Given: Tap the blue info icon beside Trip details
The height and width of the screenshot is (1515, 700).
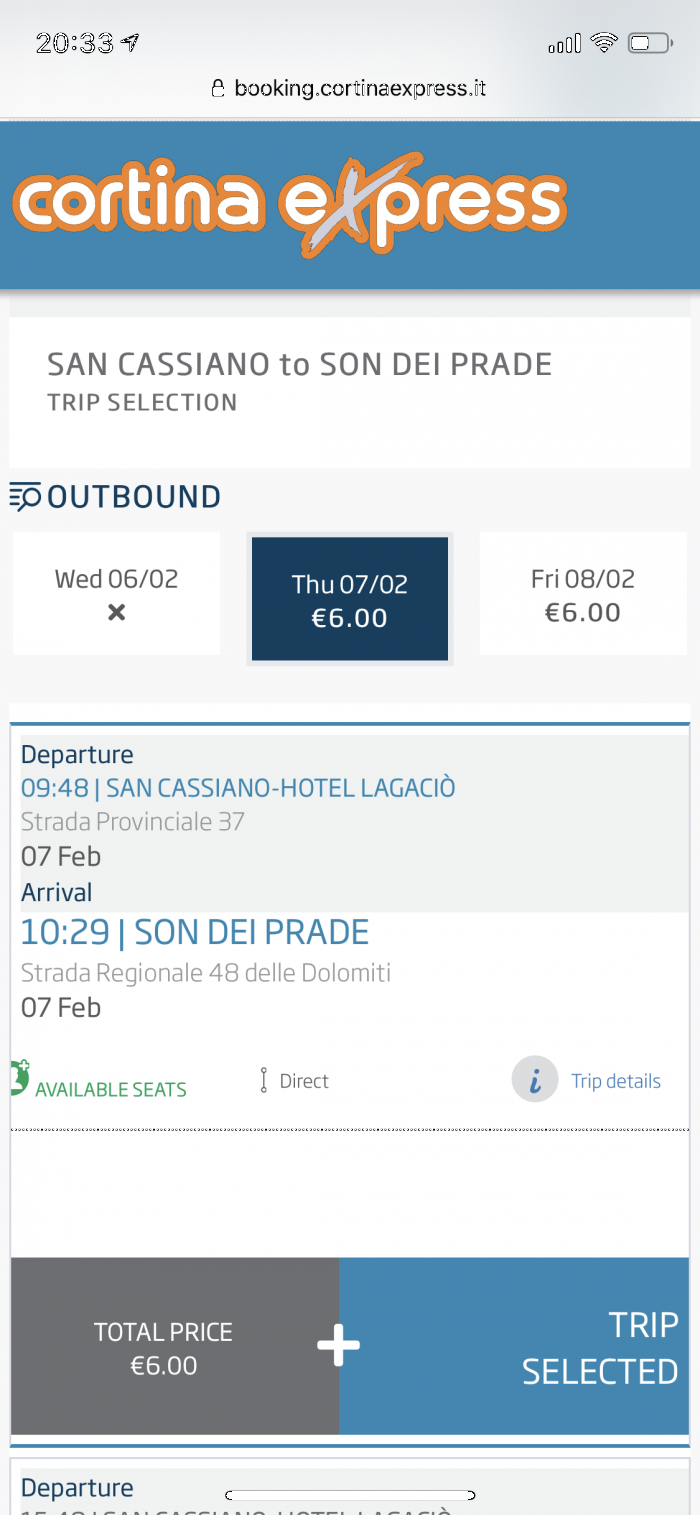Looking at the screenshot, I should tap(535, 1080).
